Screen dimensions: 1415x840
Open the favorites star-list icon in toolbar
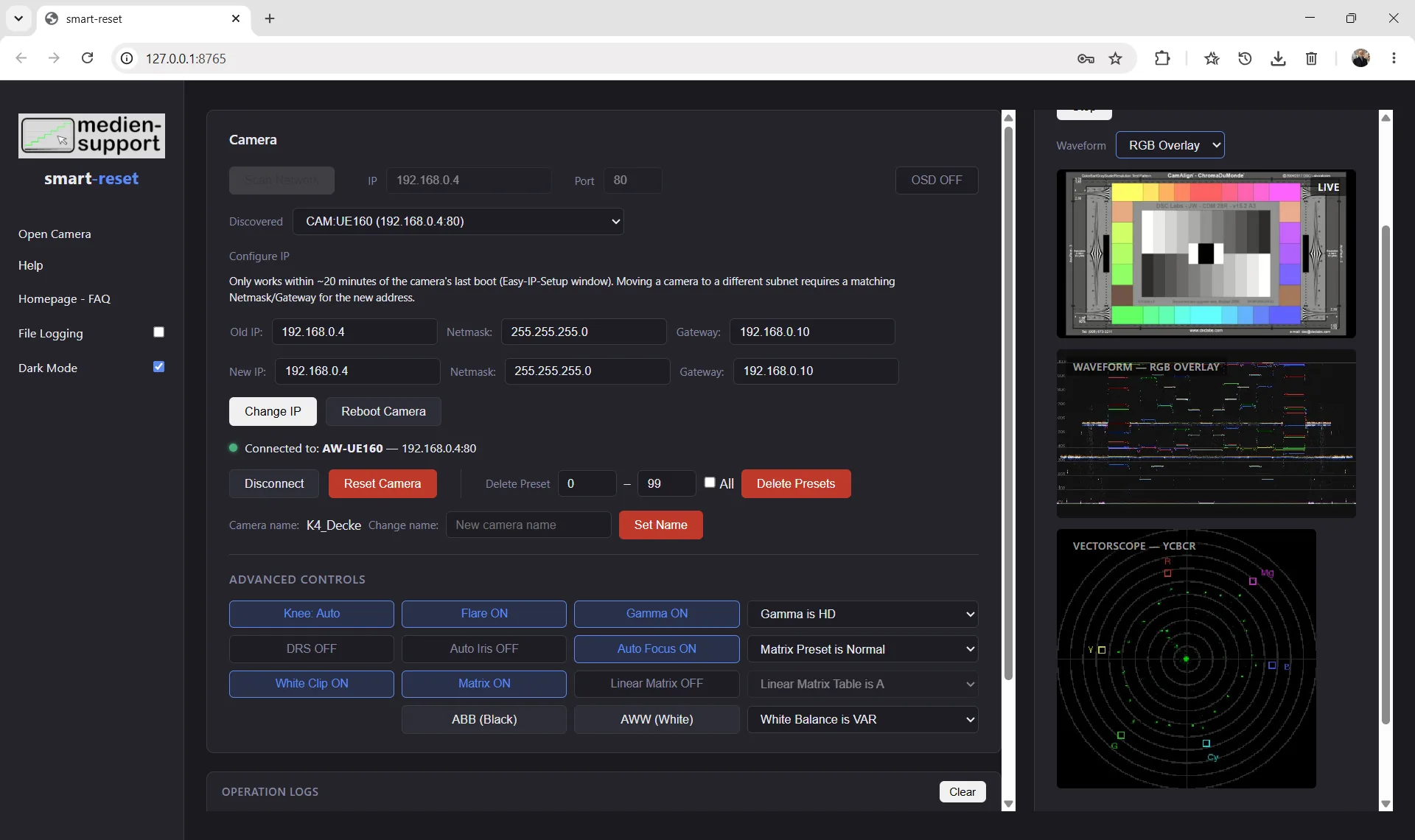1212,58
